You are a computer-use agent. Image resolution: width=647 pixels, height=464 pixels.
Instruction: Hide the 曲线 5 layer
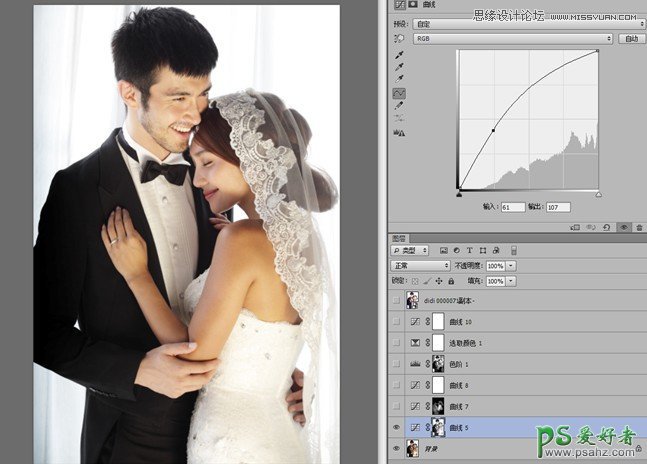click(x=397, y=427)
